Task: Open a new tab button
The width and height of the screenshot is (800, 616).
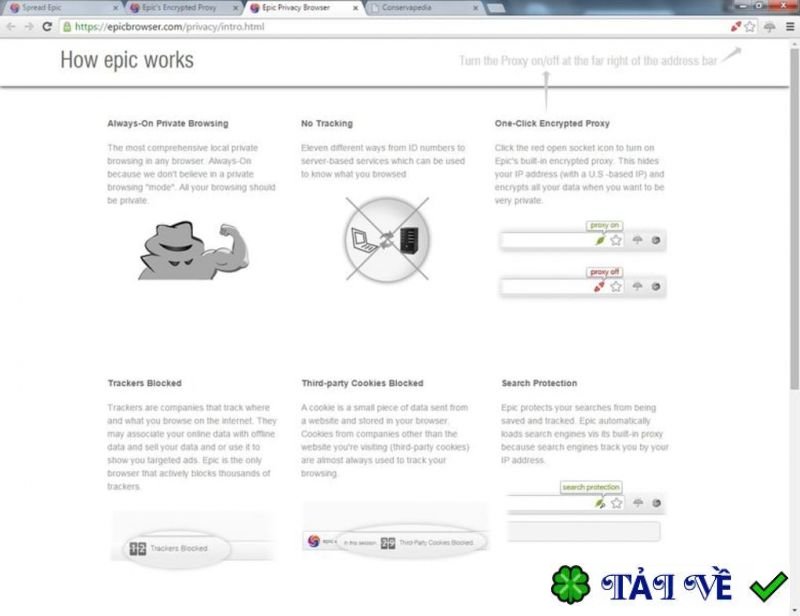Action: click(495, 8)
